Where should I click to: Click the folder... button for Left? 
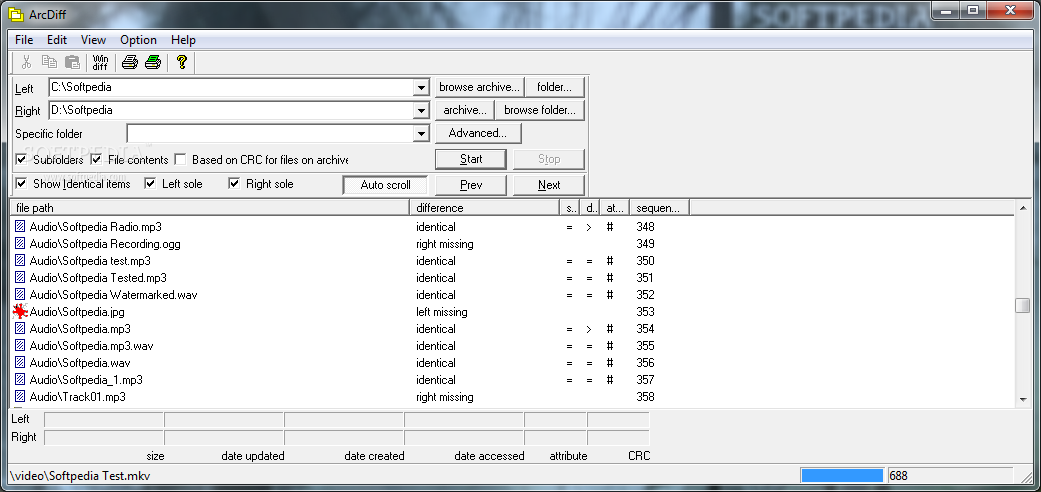tap(554, 87)
